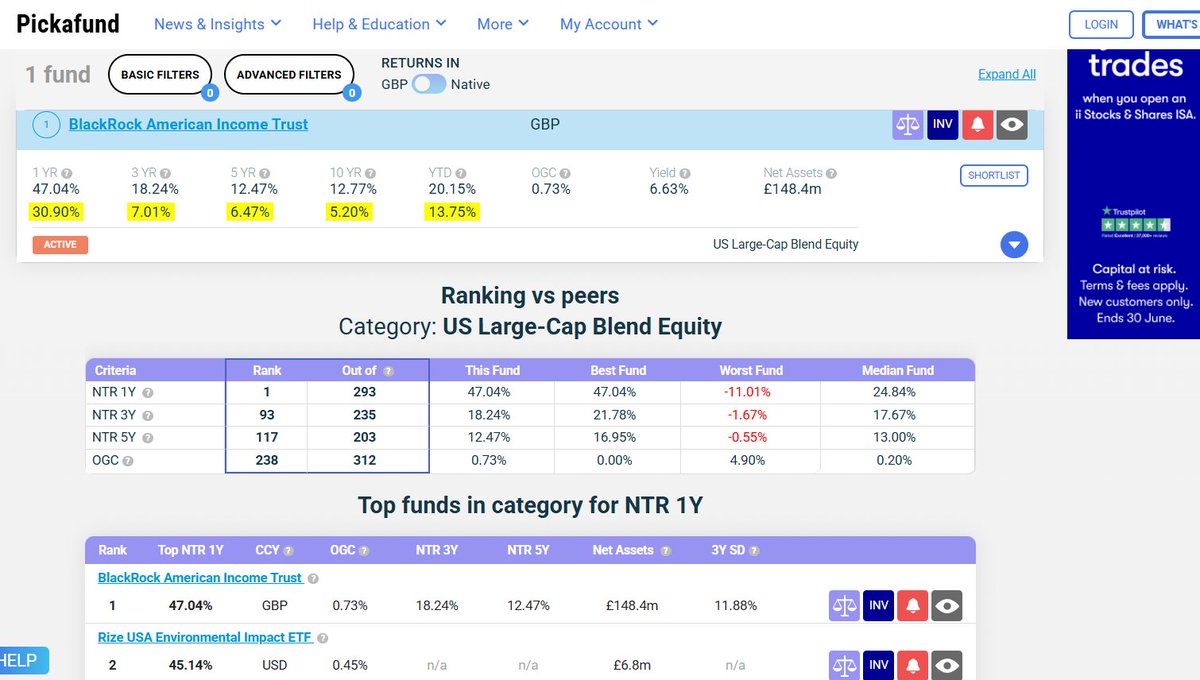Click help icon next to Yield label

click(x=686, y=173)
